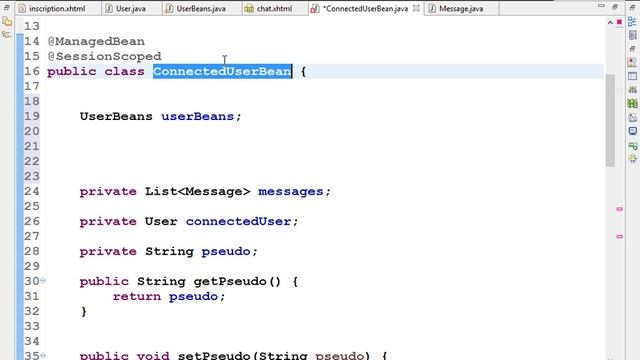Click the UserBeans type on line 19
The width and height of the screenshot is (640, 360).
(x=116, y=116)
